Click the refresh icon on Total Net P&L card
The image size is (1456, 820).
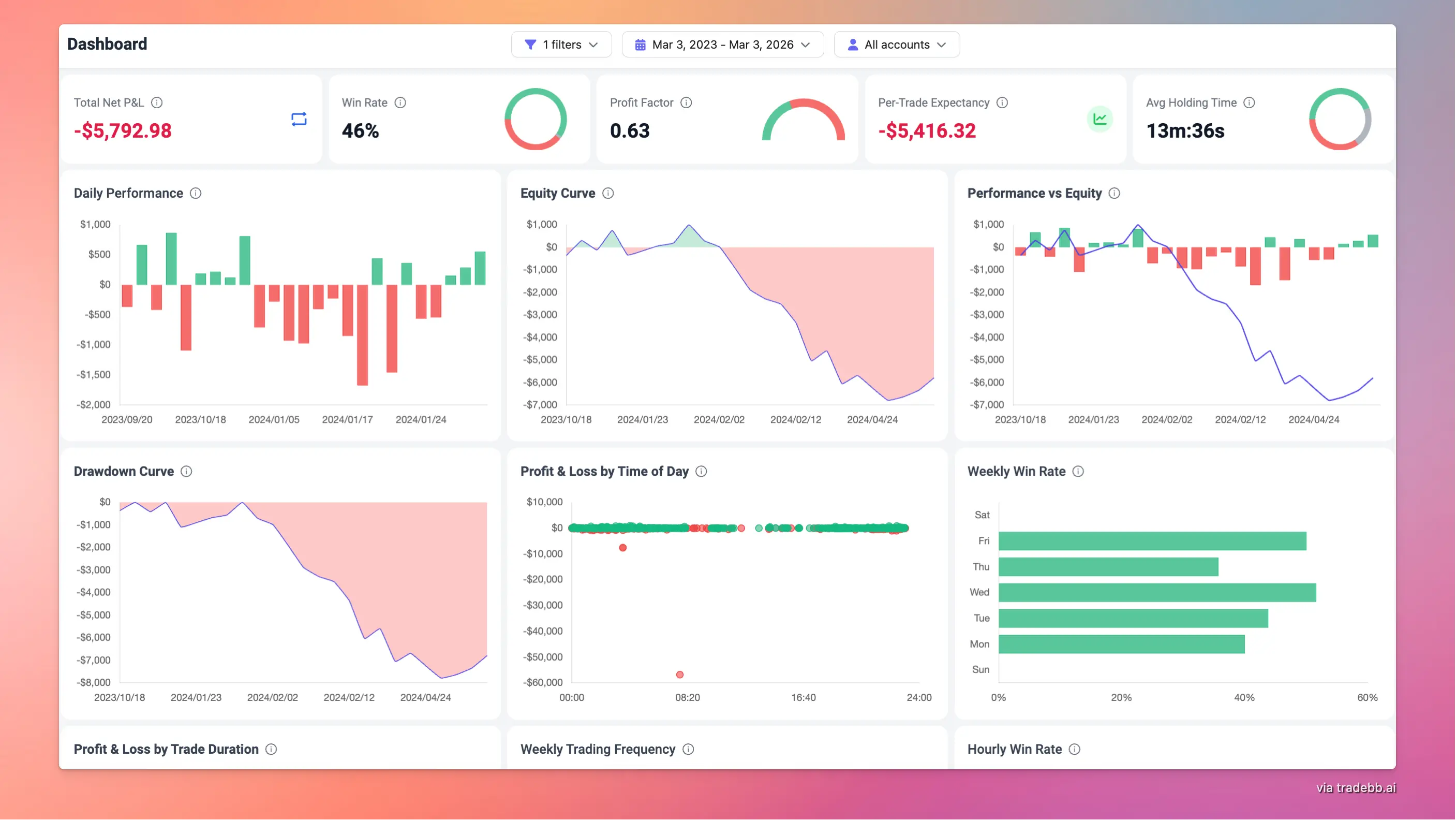pyautogui.click(x=299, y=119)
